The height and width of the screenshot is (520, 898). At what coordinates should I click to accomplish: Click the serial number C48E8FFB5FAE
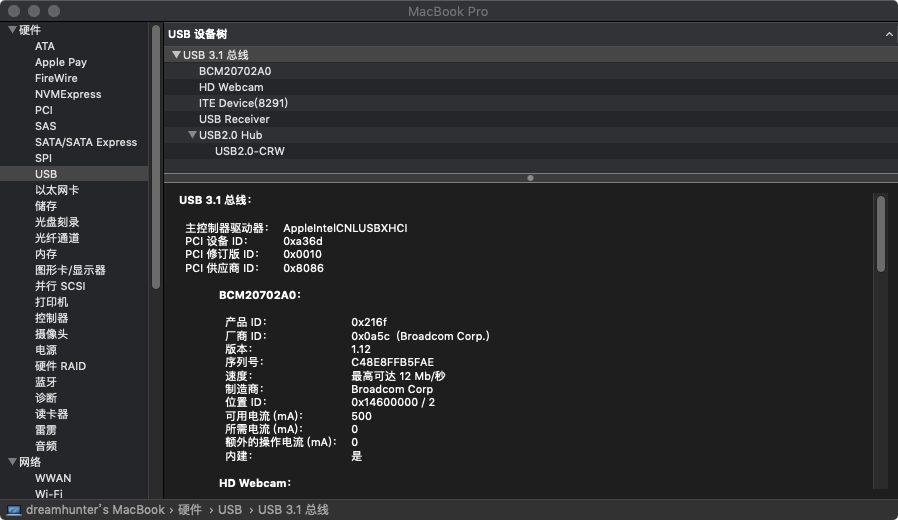pos(392,363)
